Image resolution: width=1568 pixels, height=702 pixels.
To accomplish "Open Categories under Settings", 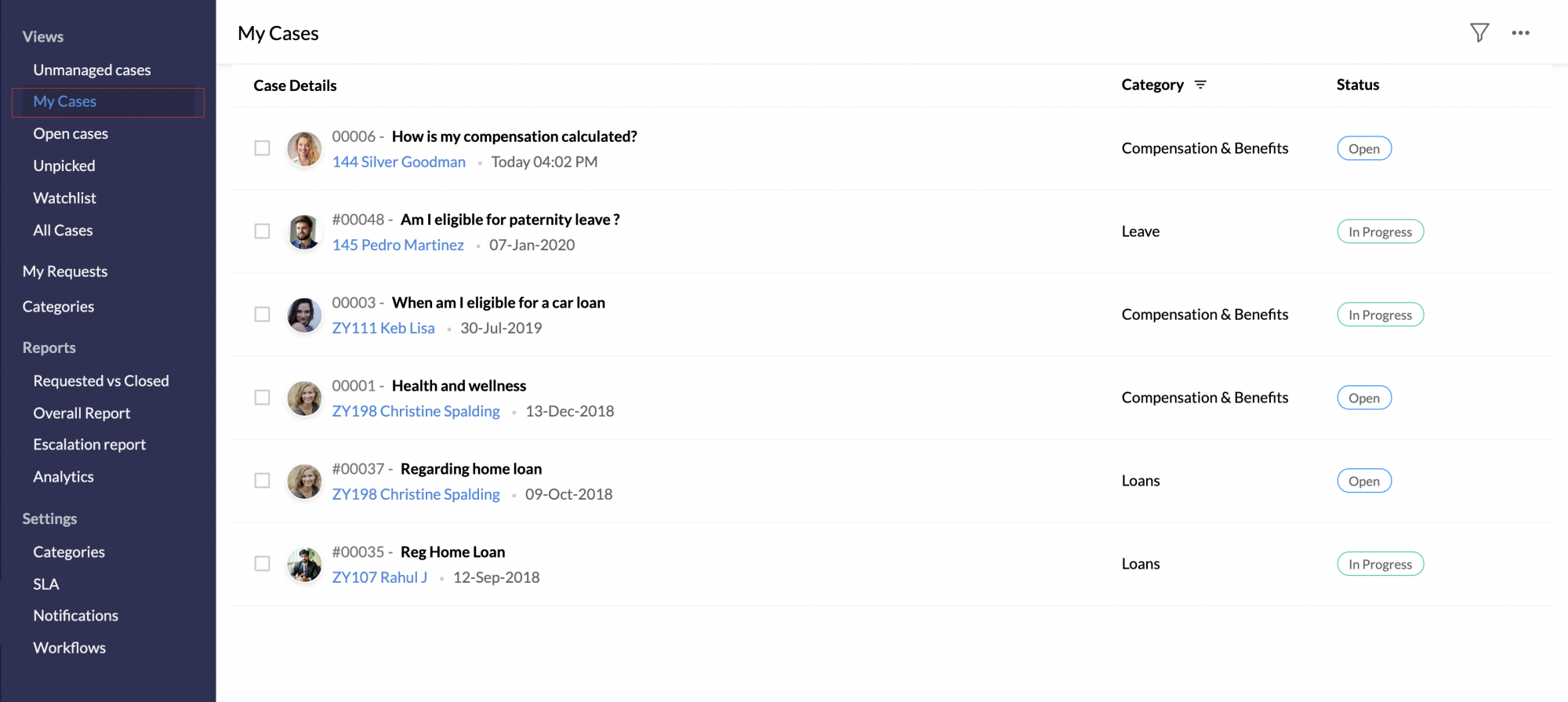I will point(69,552).
